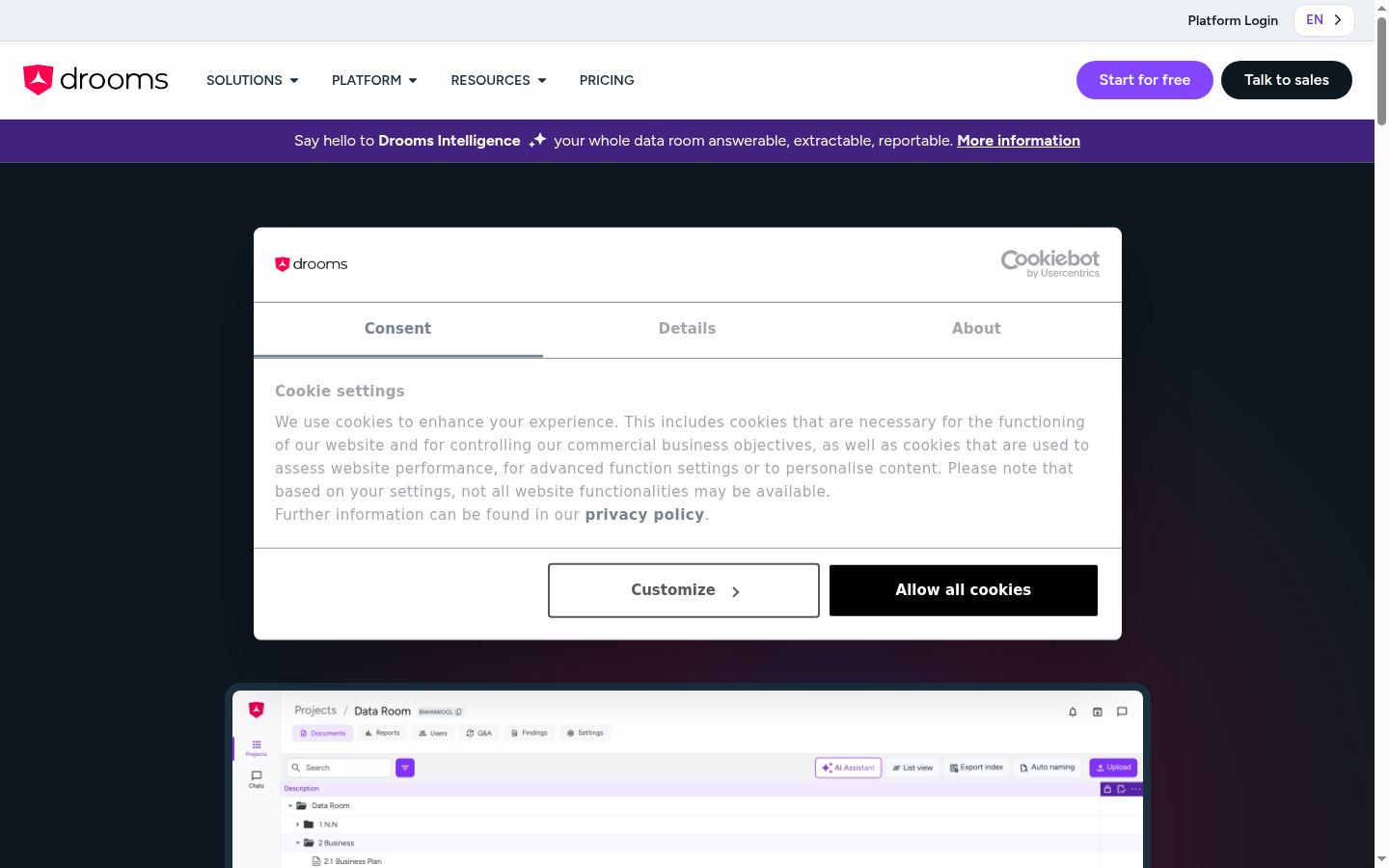Open the Users tab in the preview
Image resolution: width=1389 pixels, height=868 pixels.
coord(433,733)
